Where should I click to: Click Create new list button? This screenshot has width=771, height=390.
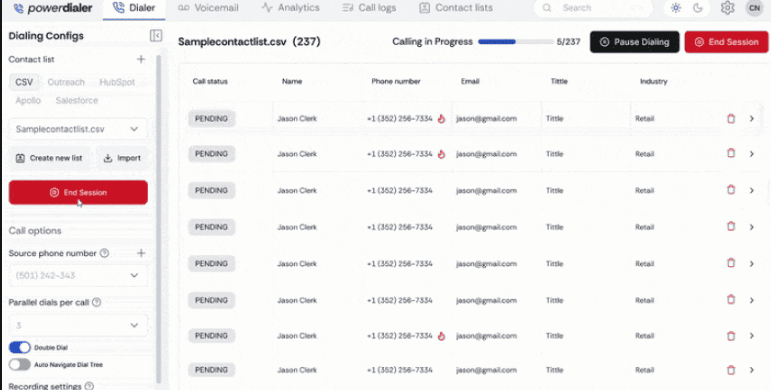(x=50, y=158)
